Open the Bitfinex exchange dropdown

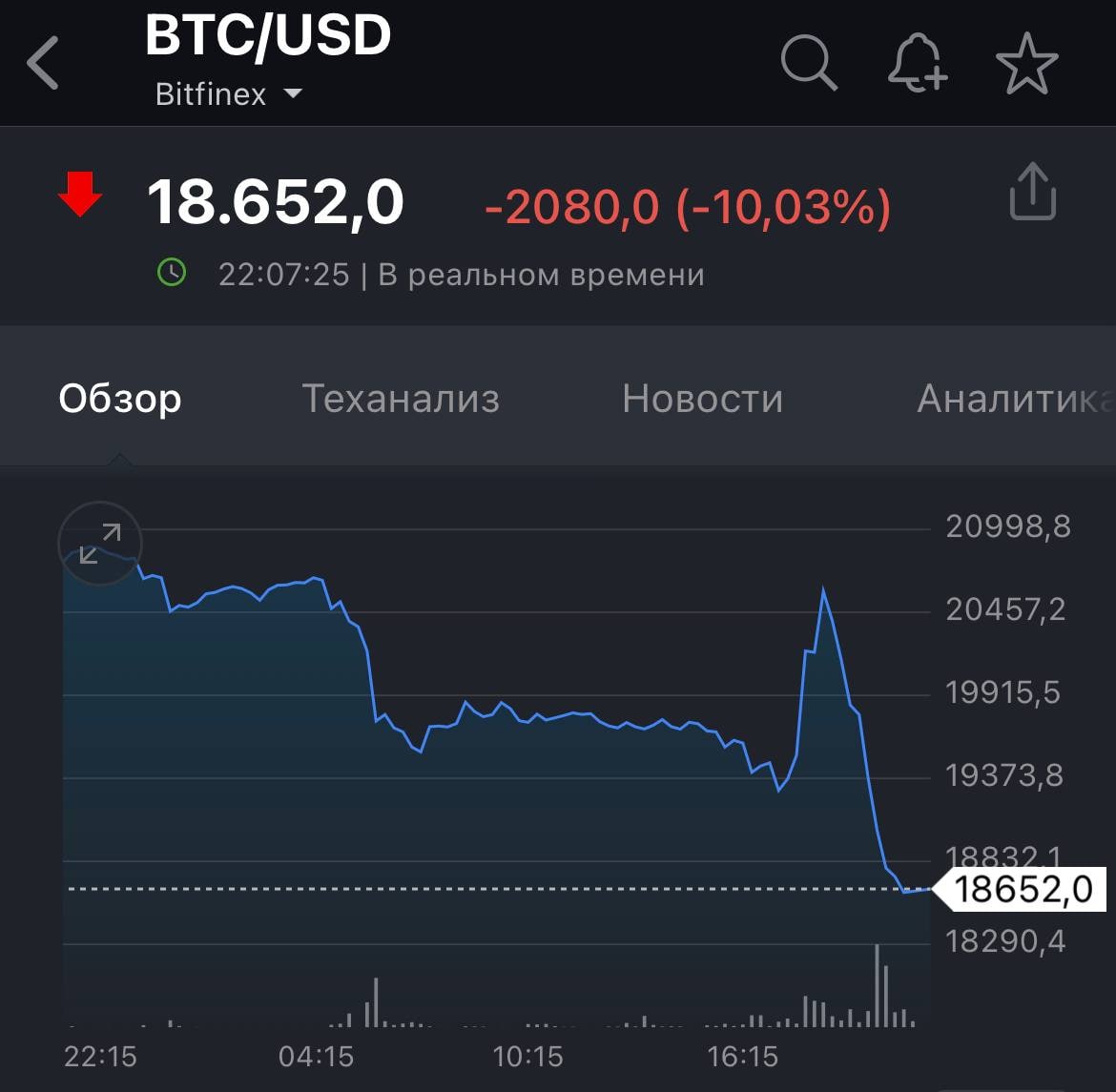(x=229, y=94)
